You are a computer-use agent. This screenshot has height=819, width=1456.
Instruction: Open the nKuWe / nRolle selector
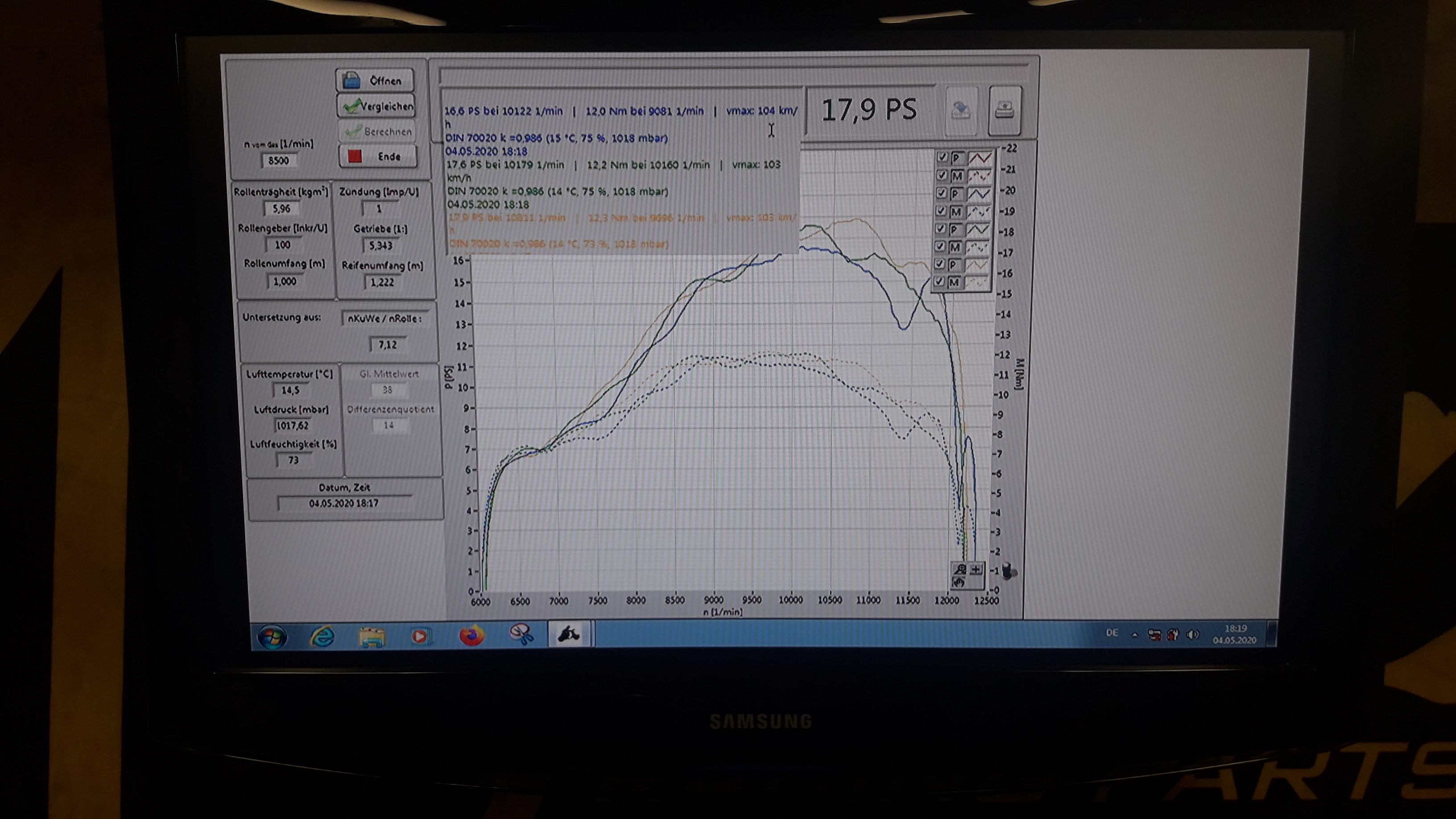[385, 319]
